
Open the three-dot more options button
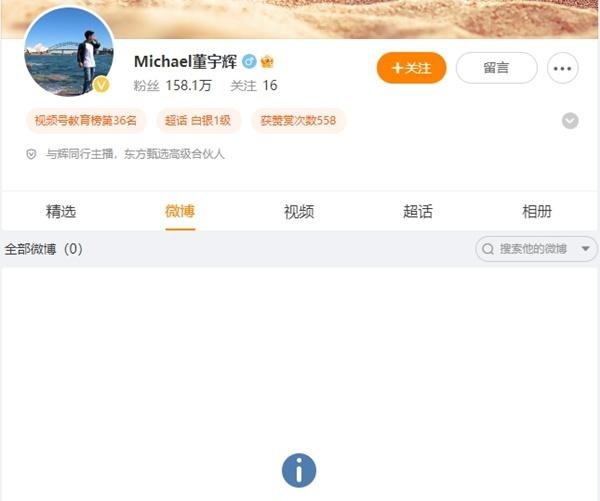(x=562, y=68)
